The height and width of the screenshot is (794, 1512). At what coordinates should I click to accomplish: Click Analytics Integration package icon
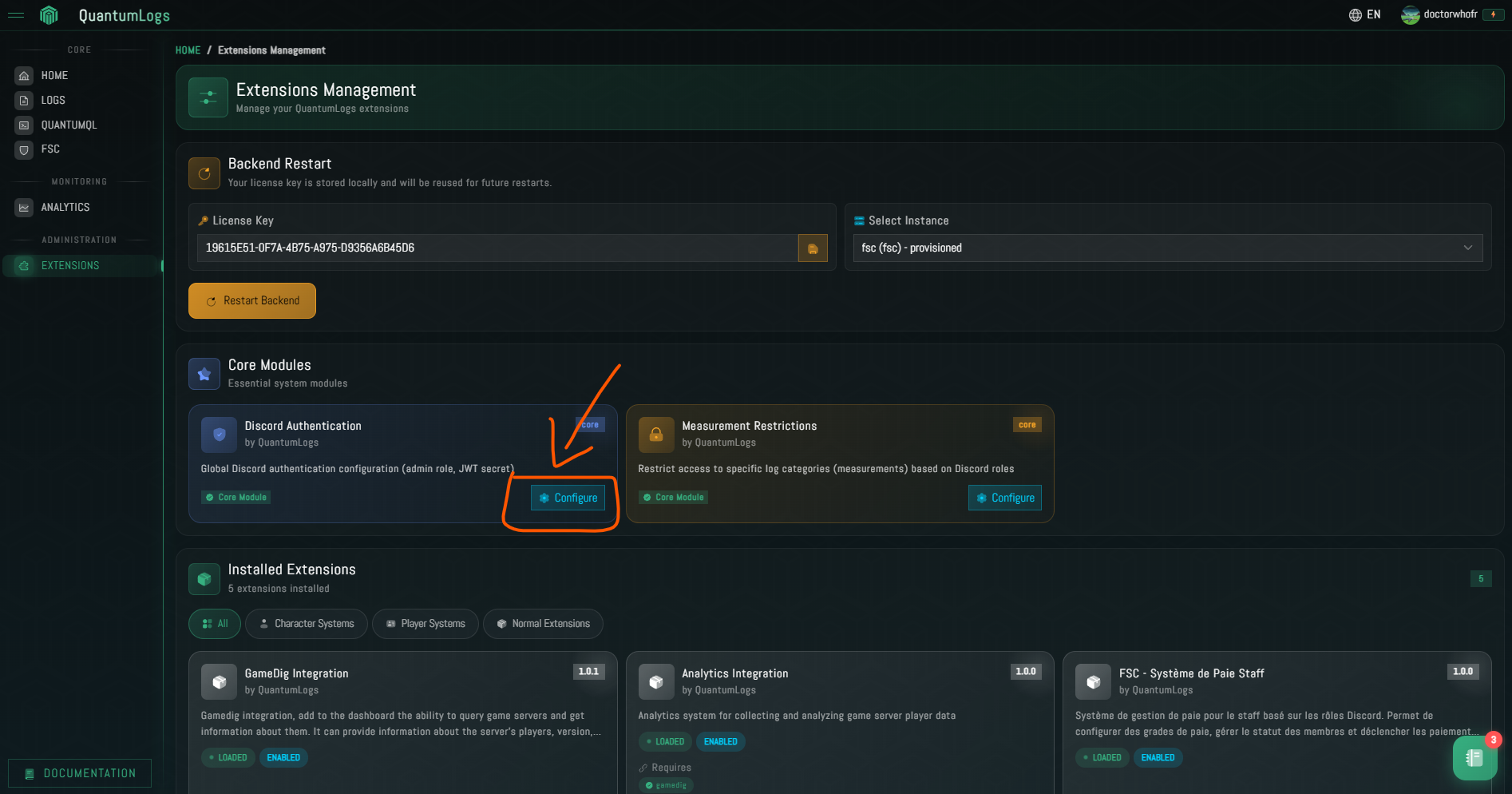click(x=656, y=682)
